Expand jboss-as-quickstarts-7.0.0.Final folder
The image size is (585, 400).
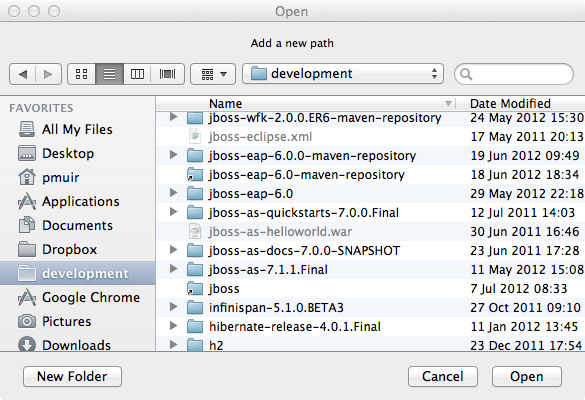click(x=173, y=212)
